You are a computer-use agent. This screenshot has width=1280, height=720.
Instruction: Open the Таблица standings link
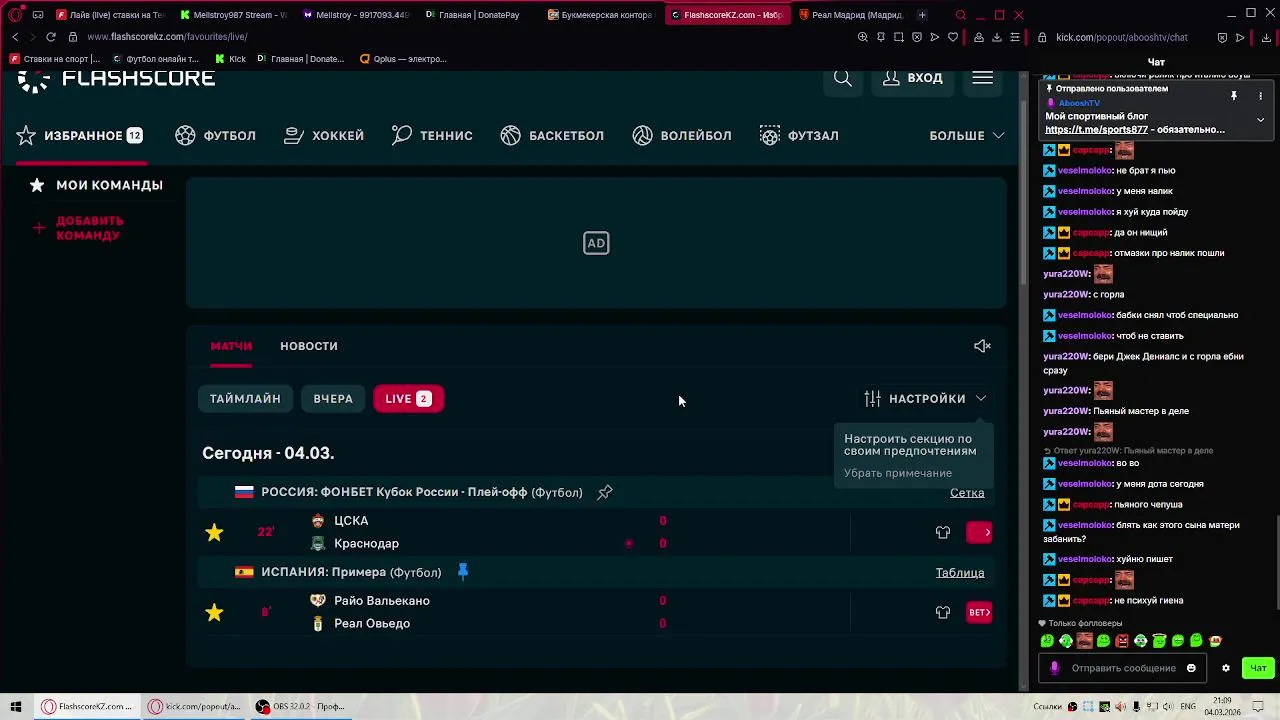click(x=960, y=573)
